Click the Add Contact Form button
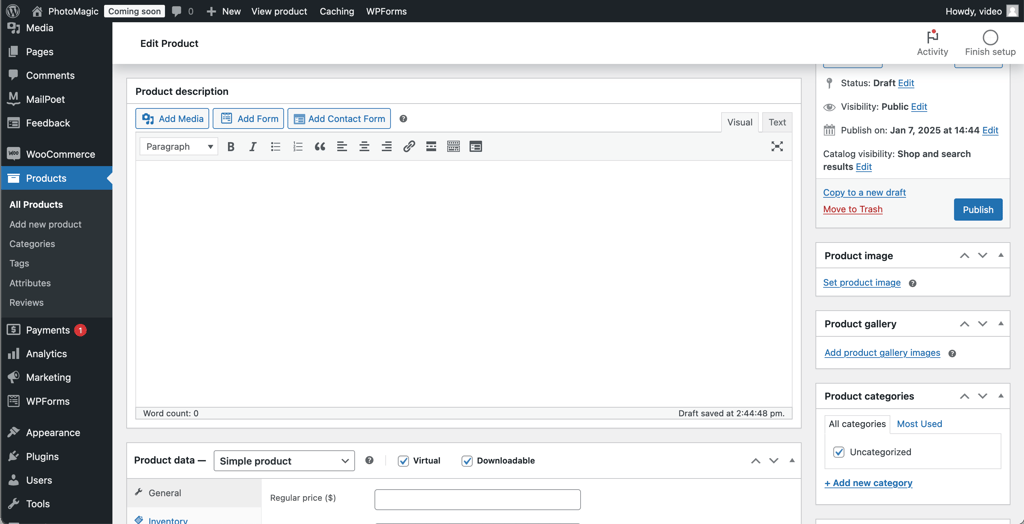This screenshot has width=1024, height=524. pyautogui.click(x=339, y=119)
